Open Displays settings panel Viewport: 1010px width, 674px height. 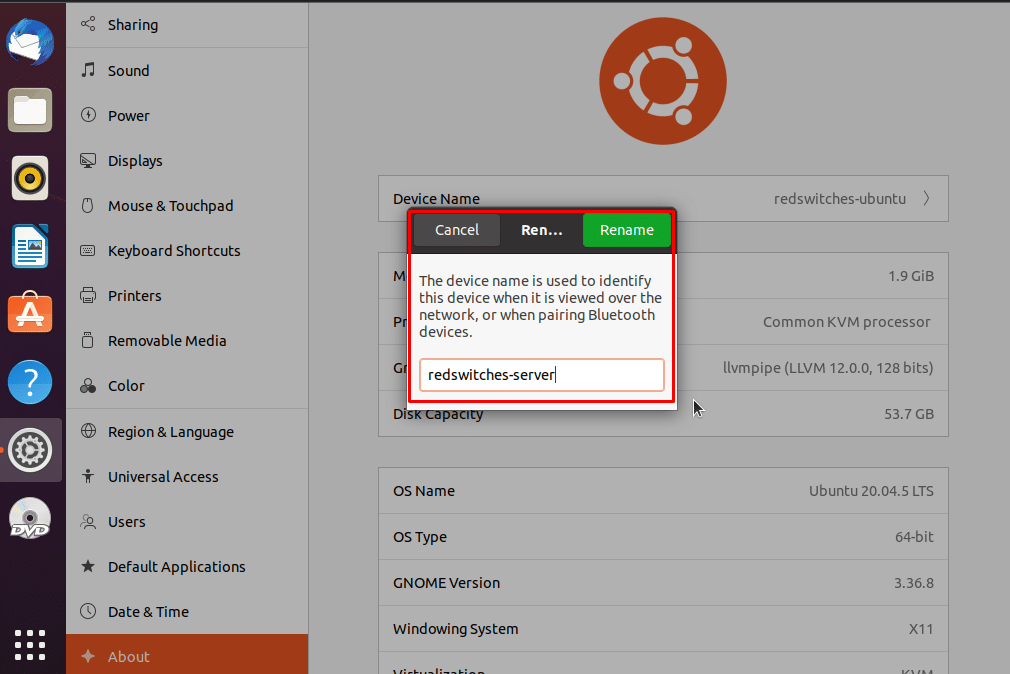click(x=187, y=160)
